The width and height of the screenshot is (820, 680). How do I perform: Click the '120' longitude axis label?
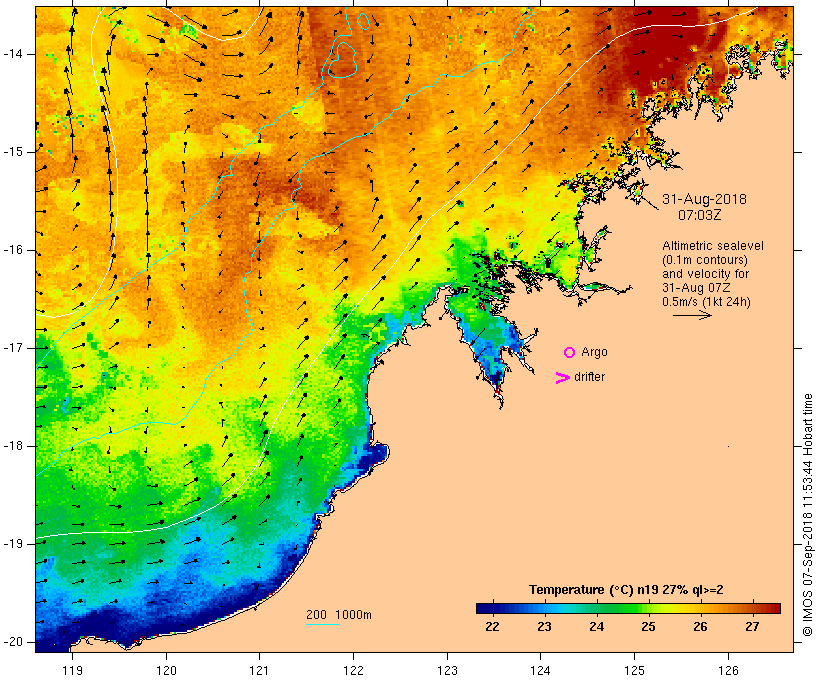pyautogui.click(x=166, y=670)
